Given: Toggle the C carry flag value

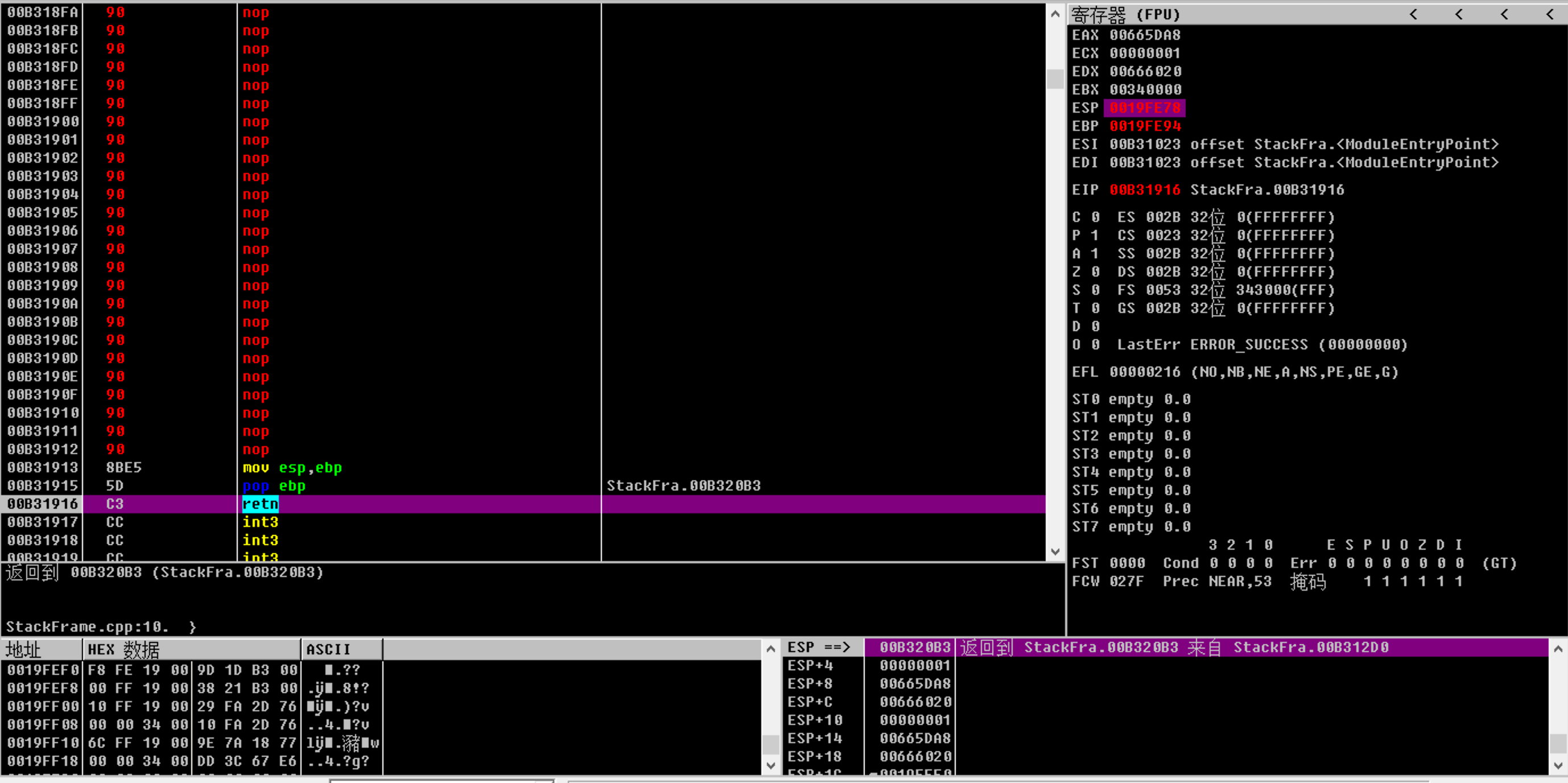Looking at the screenshot, I should pos(1096,217).
